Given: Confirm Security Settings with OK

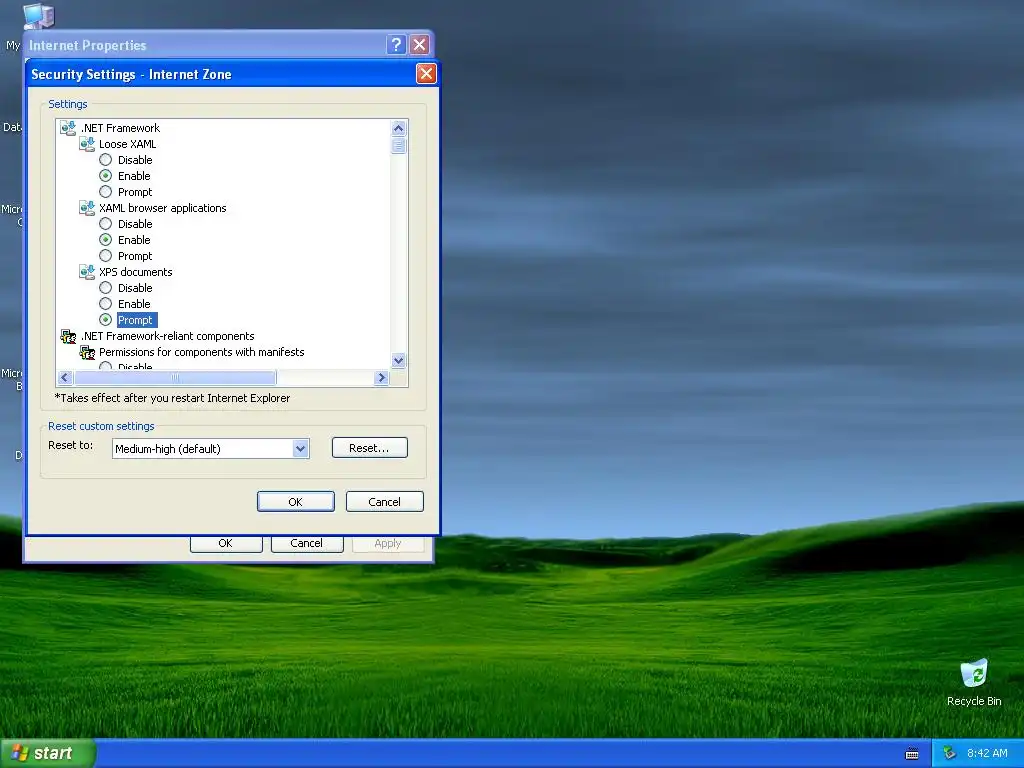Looking at the screenshot, I should [296, 502].
